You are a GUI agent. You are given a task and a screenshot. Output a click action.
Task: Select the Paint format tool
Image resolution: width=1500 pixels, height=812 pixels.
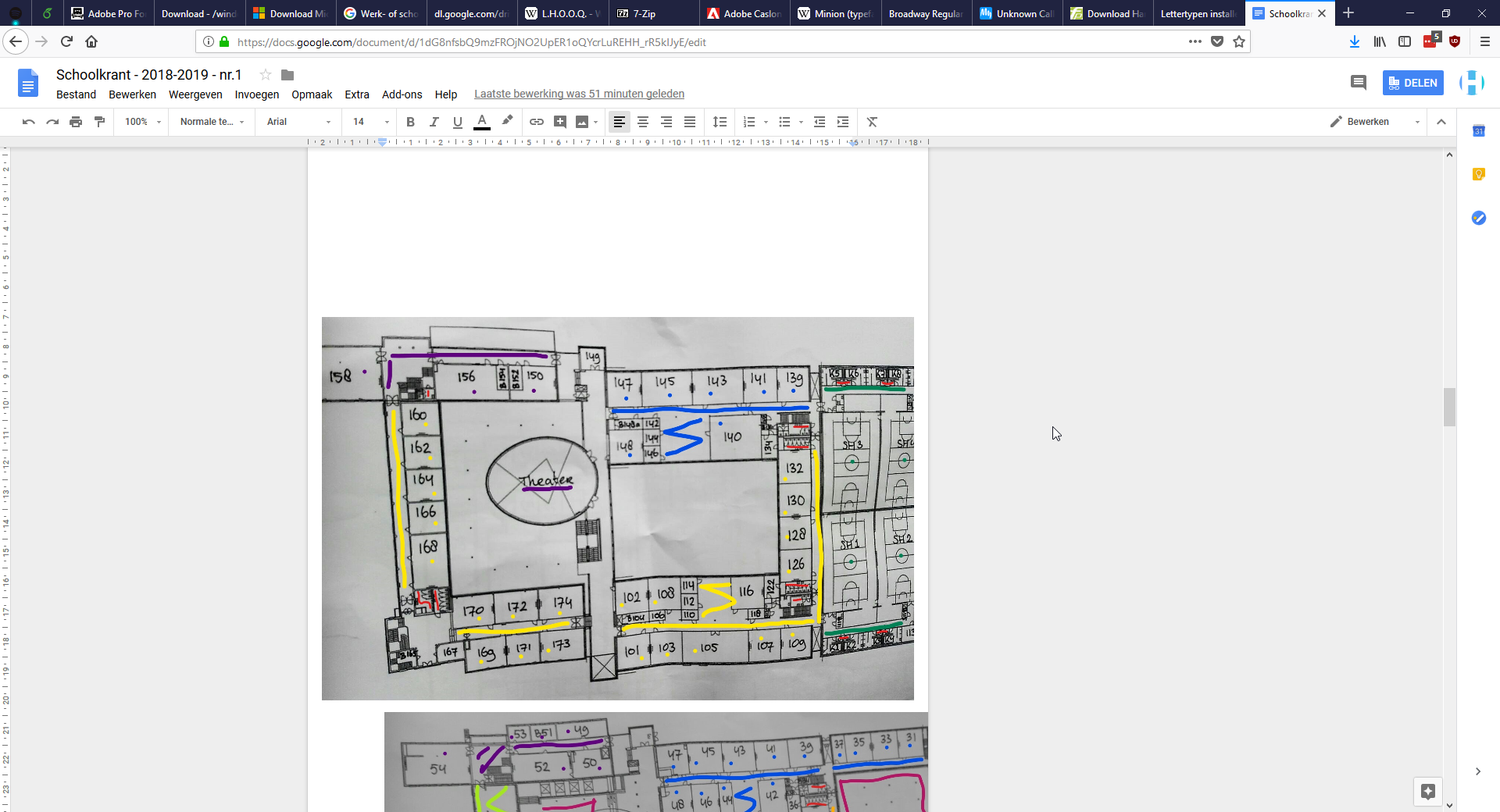click(99, 122)
